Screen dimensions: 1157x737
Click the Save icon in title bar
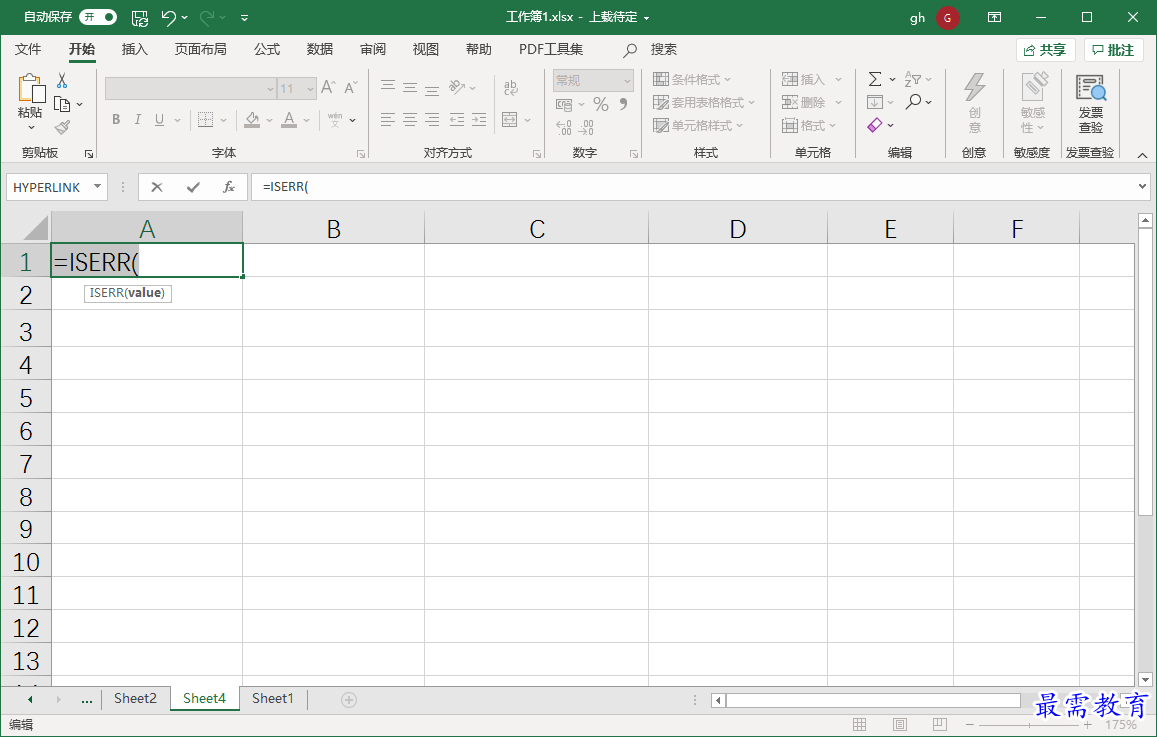(139, 18)
